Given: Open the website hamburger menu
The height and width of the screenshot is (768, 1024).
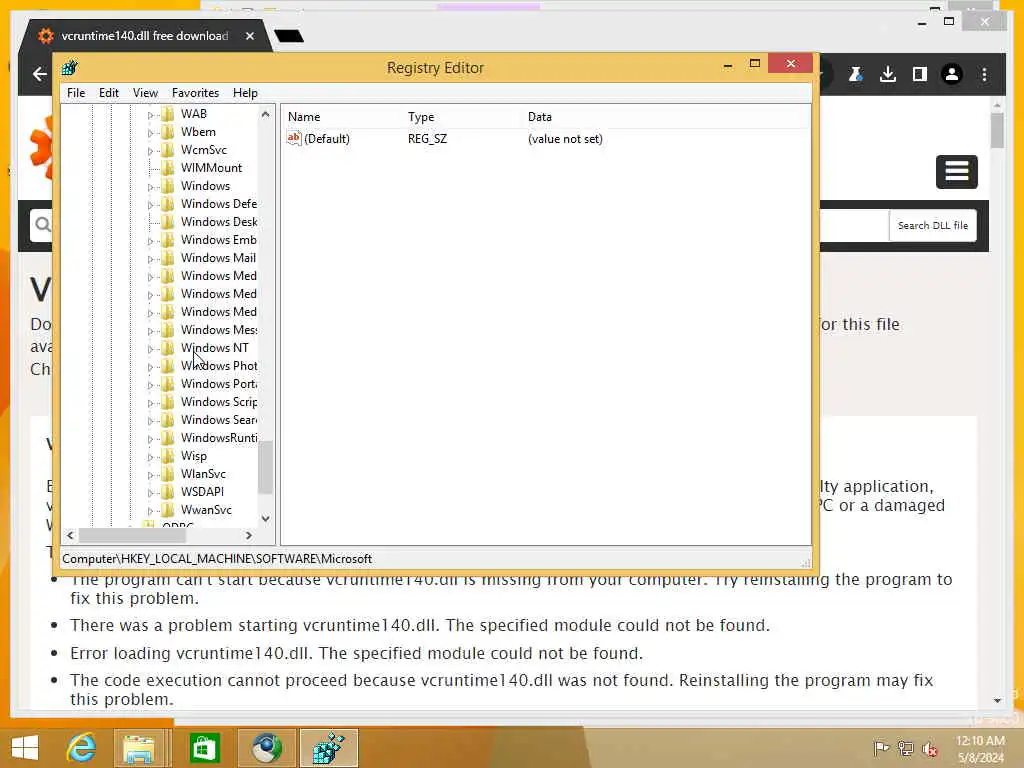Looking at the screenshot, I should [956, 172].
